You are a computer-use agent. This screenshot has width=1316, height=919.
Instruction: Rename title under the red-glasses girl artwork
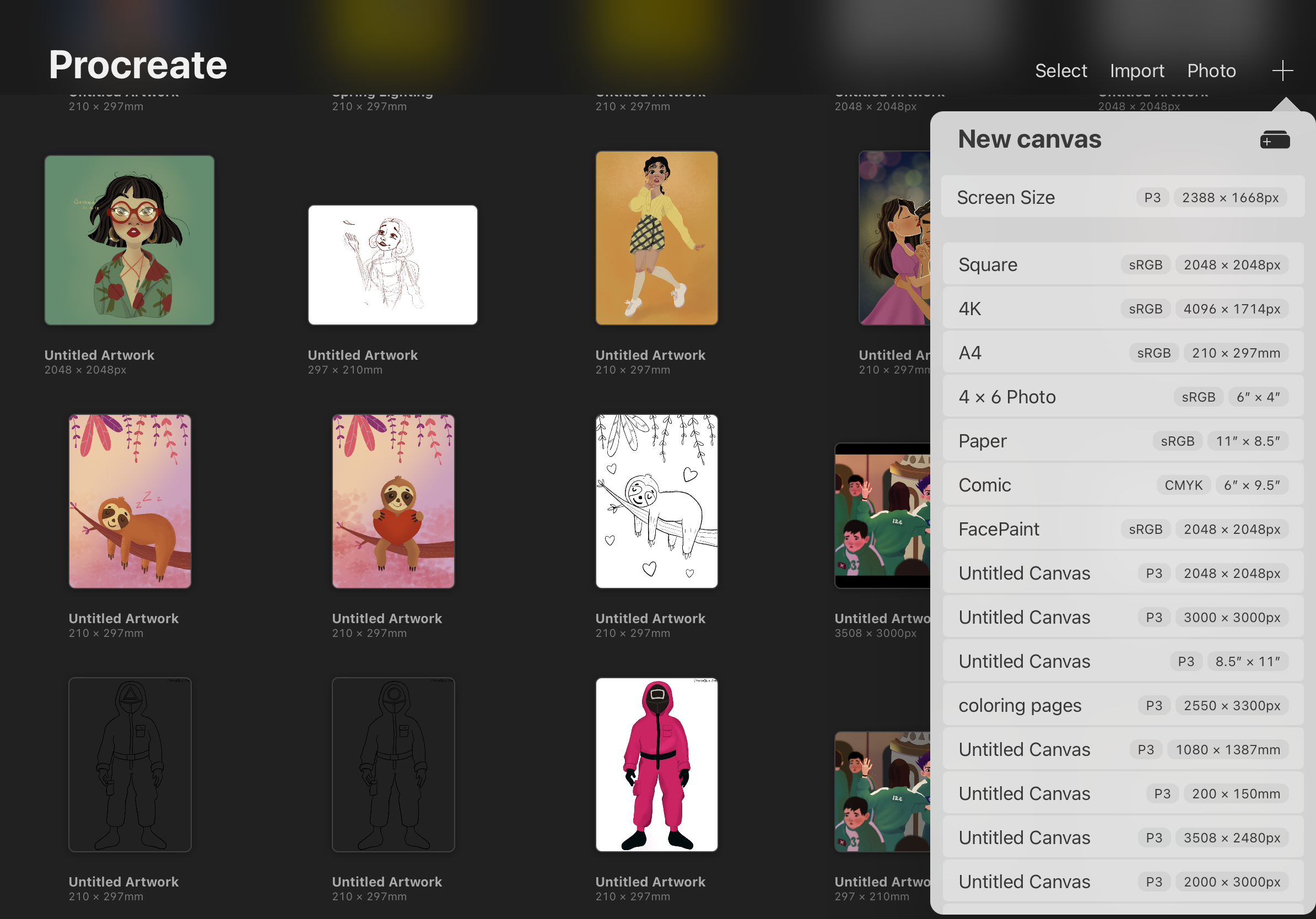[100, 355]
